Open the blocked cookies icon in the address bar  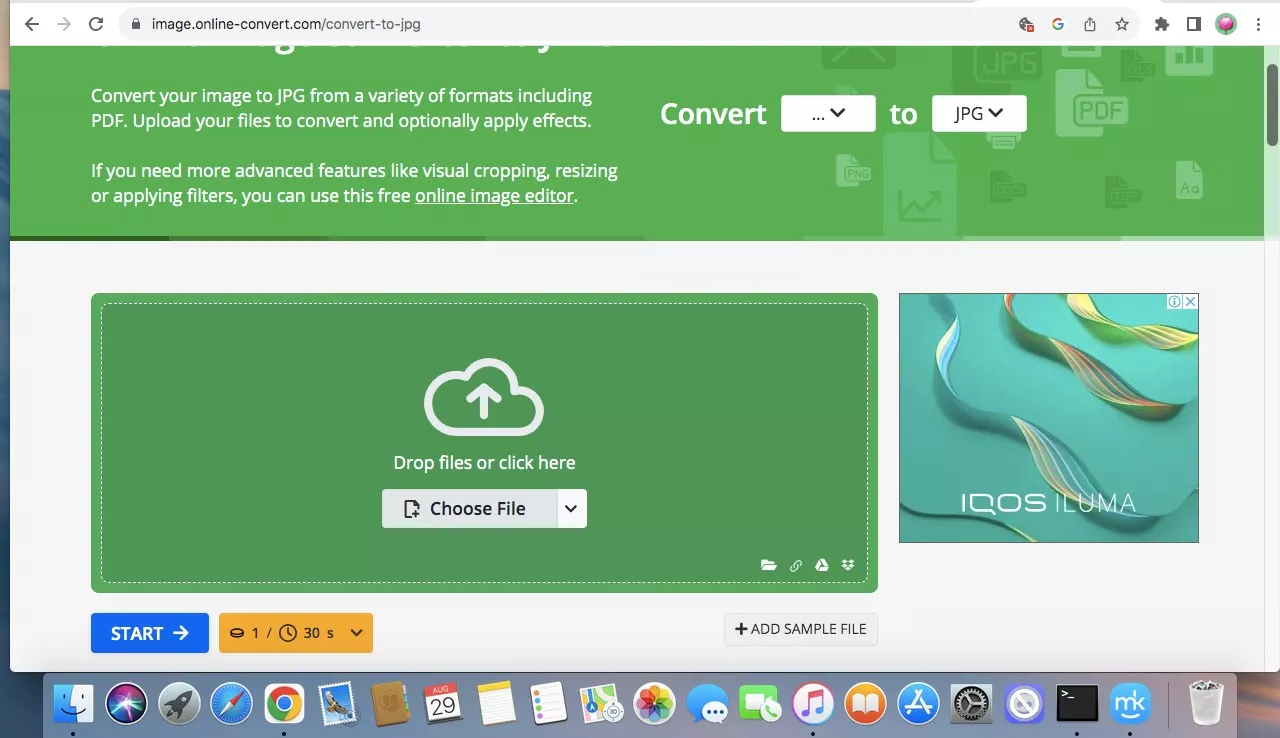(x=1026, y=24)
